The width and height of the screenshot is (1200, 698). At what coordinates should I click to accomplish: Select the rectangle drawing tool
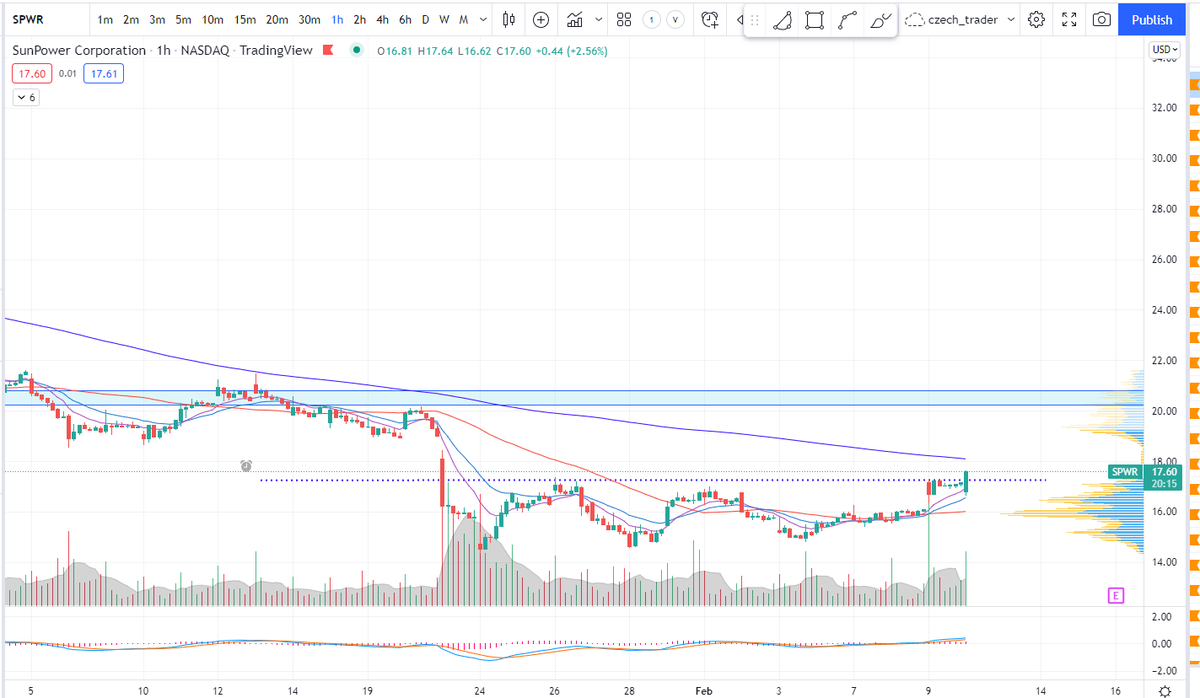(815, 19)
